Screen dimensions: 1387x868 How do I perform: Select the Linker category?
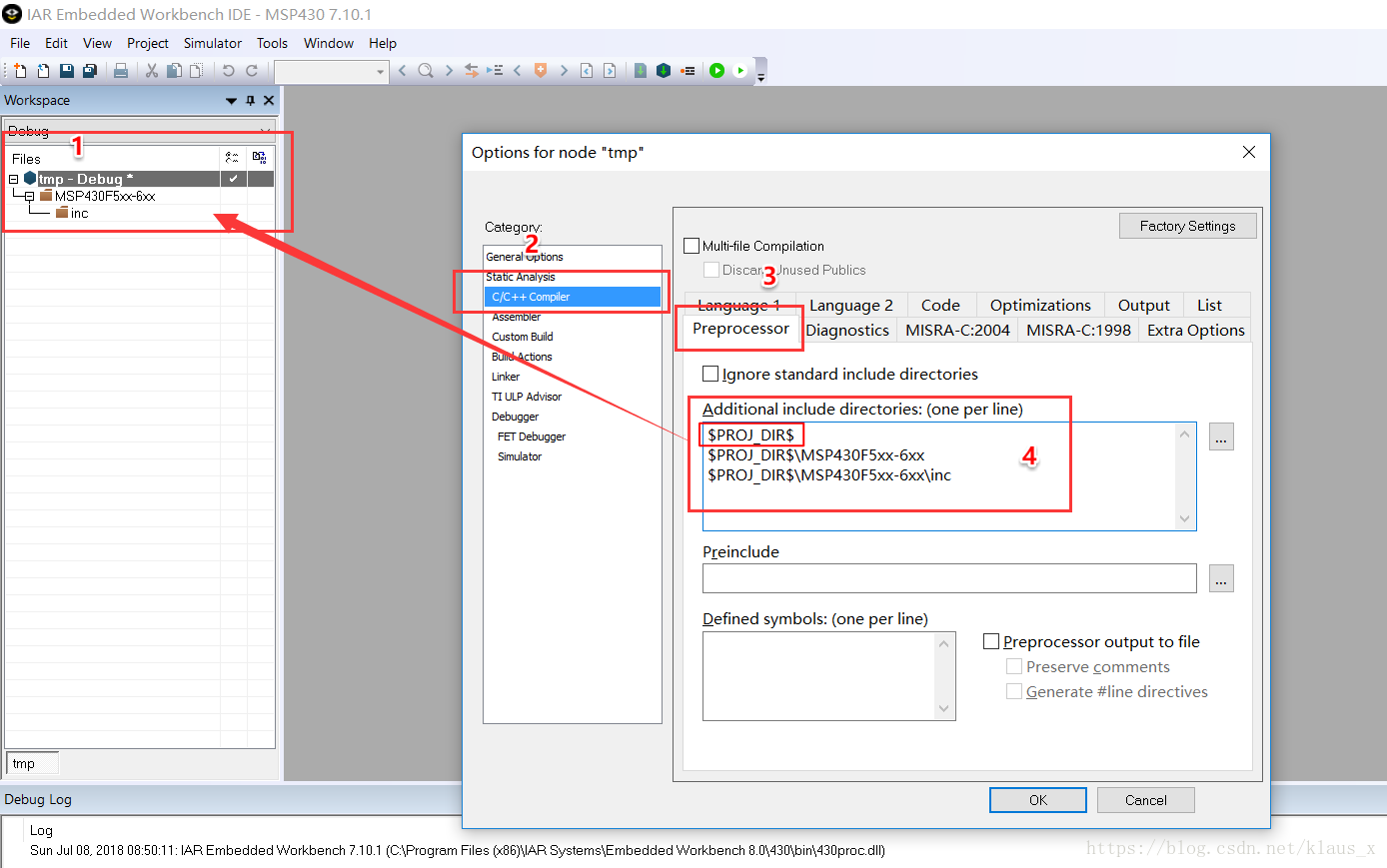506,377
